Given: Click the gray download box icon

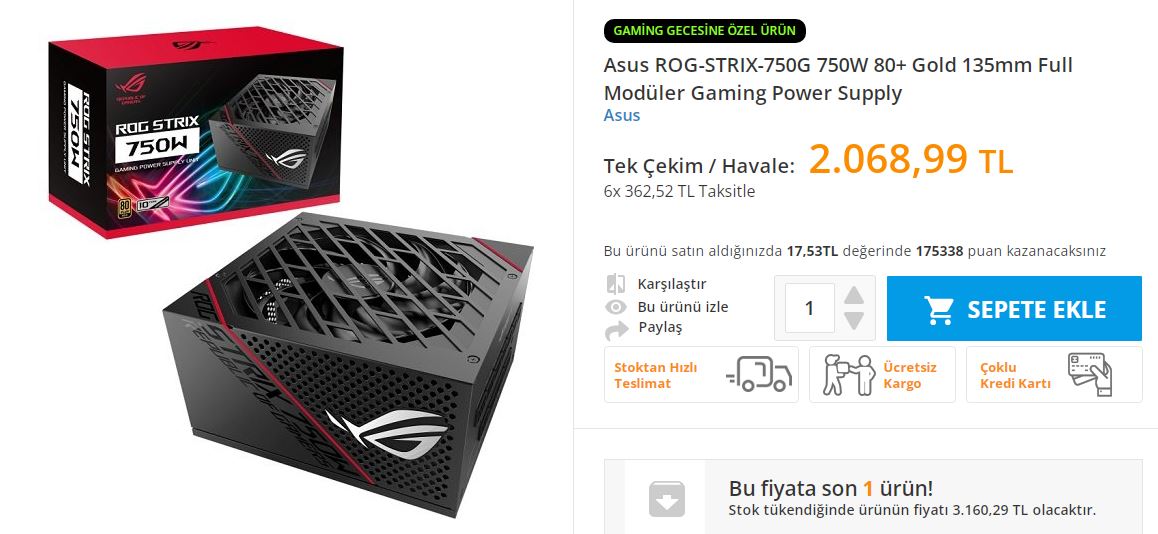Looking at the screenshot, I should 667,499.
